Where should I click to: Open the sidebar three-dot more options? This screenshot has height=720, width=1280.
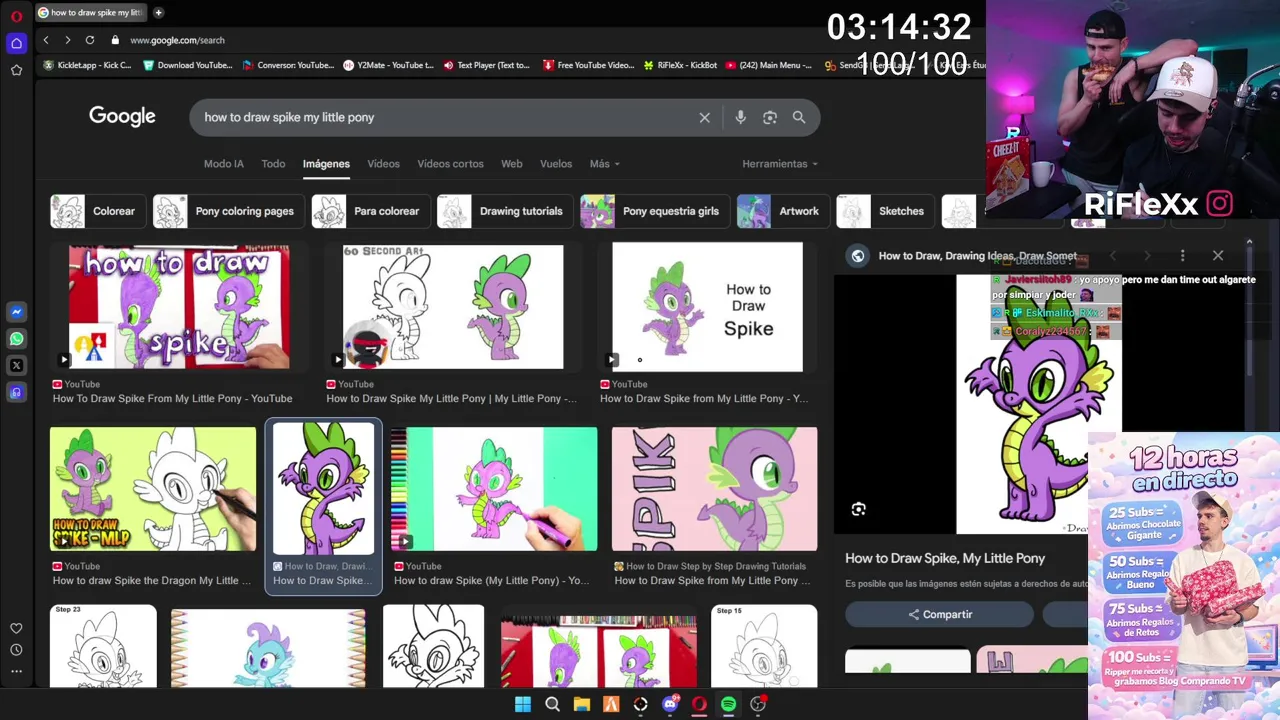[x=16, y=671]
